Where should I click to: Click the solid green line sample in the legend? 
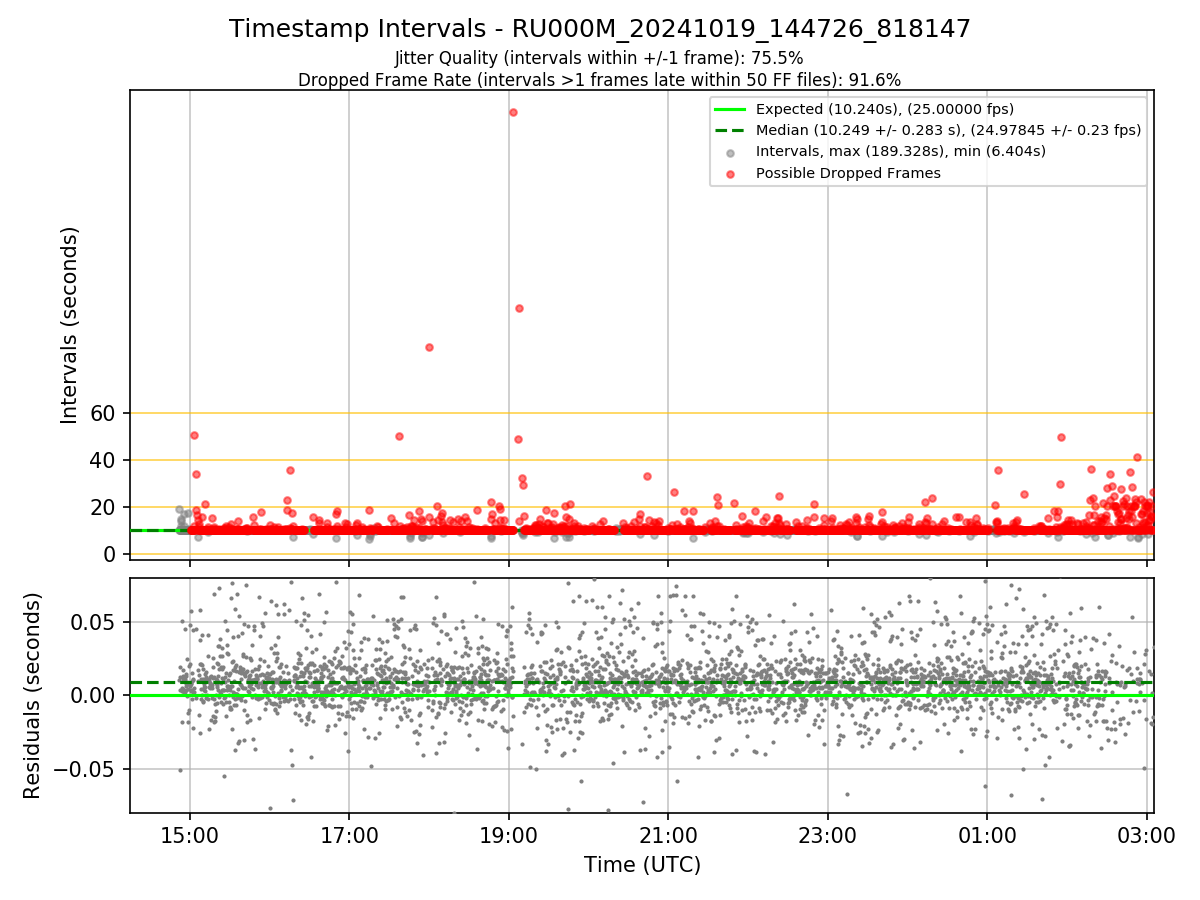[730, 109]
